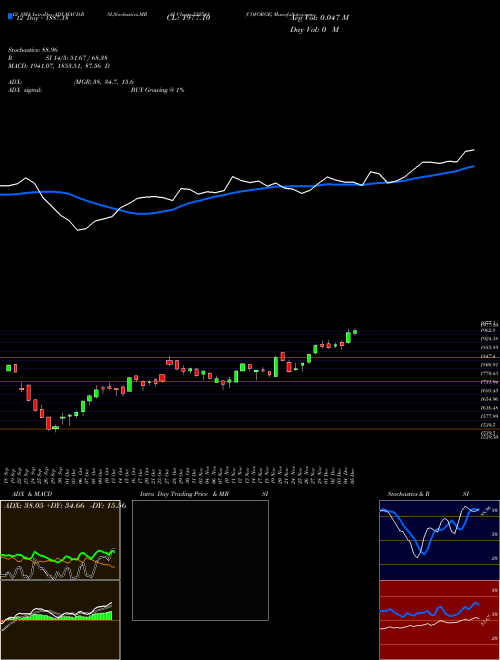Open the blue Stochastics chart panel
This screenshot has height=660, width=500.
tap(439, 540)
